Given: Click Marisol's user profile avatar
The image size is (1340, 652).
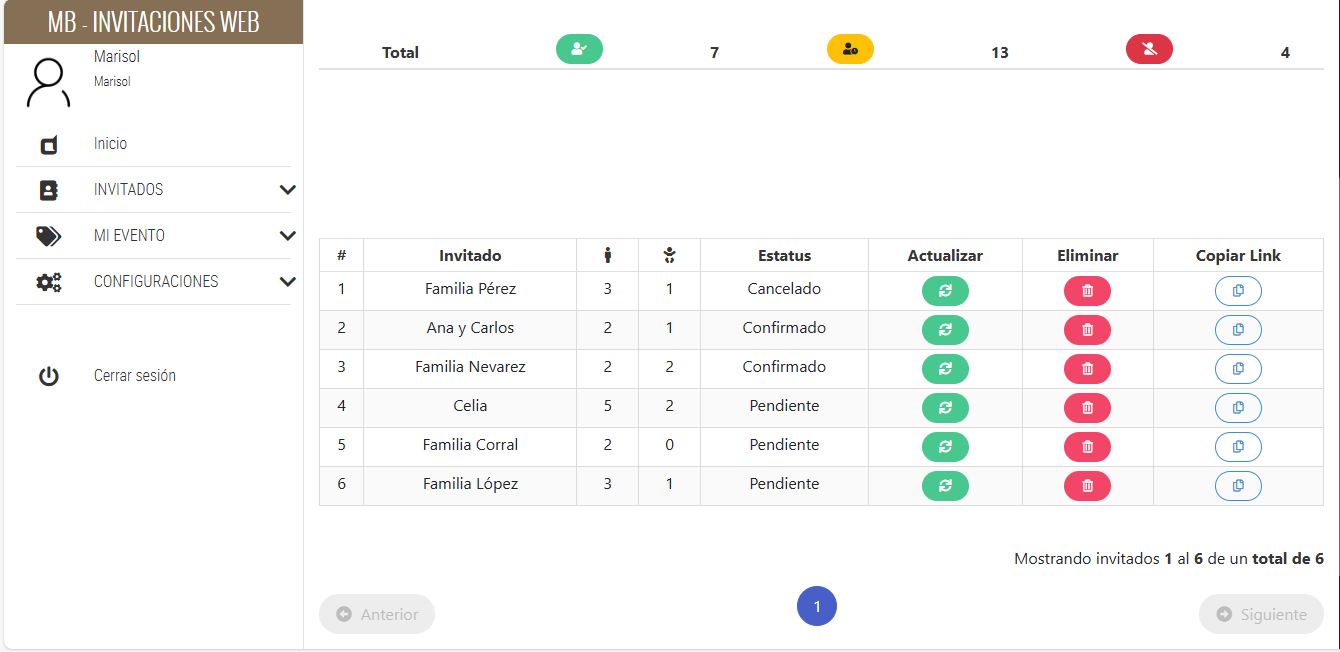Looking at the screenshot, I should tap(48, 82).
